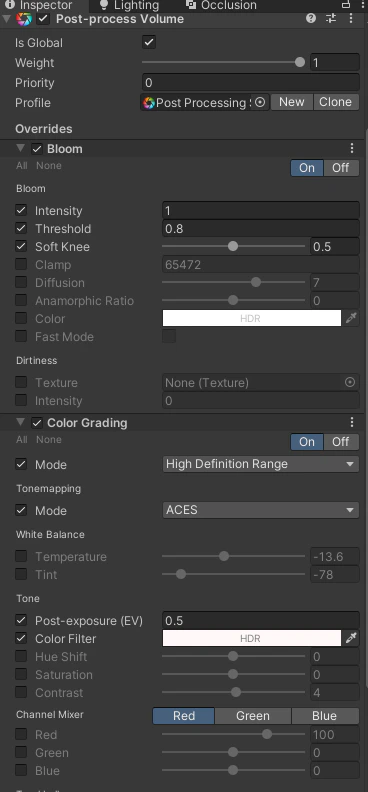Collapse the Bloom section foldout arrow
Screen dimensions: 368x792
[x=20, y=148]
